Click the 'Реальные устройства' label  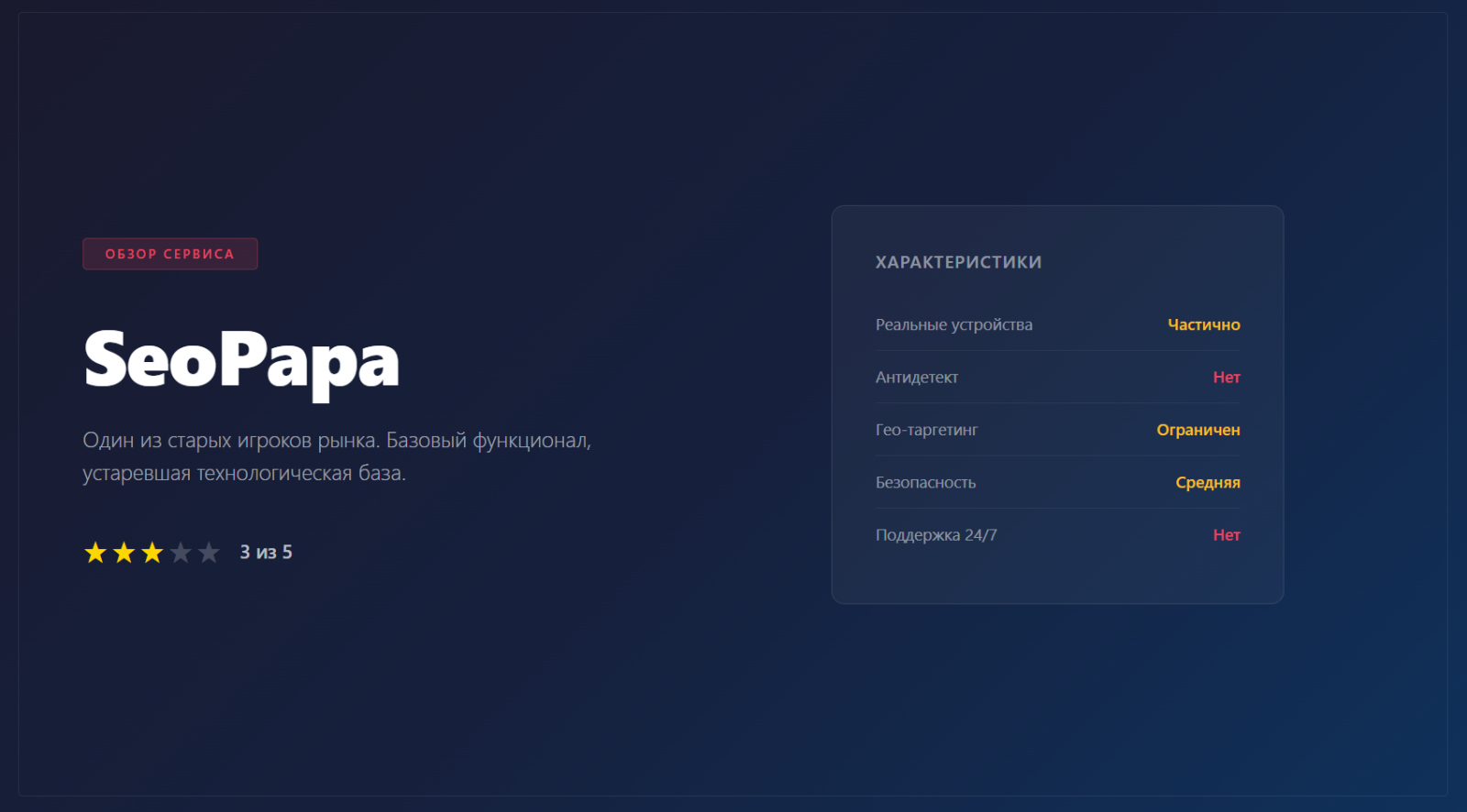[954, 324]
